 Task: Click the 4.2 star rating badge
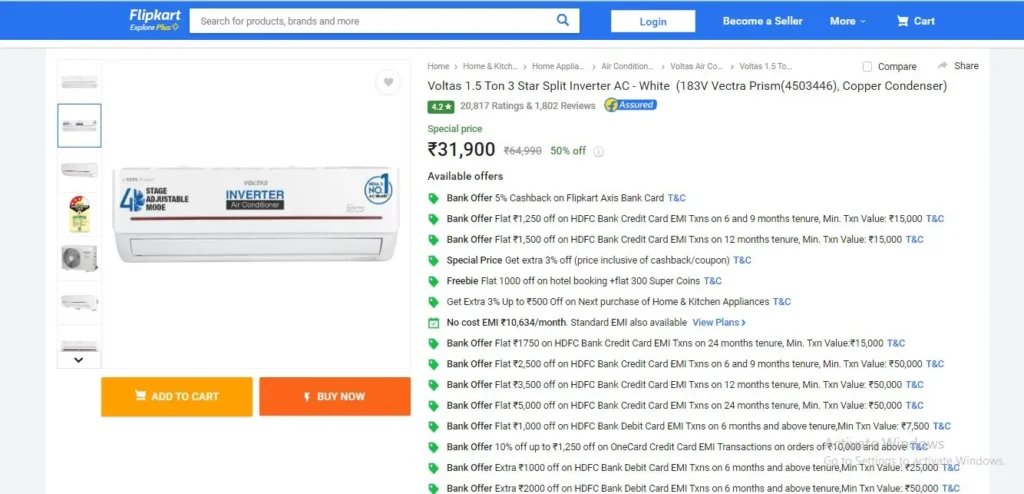pos(441,107)
